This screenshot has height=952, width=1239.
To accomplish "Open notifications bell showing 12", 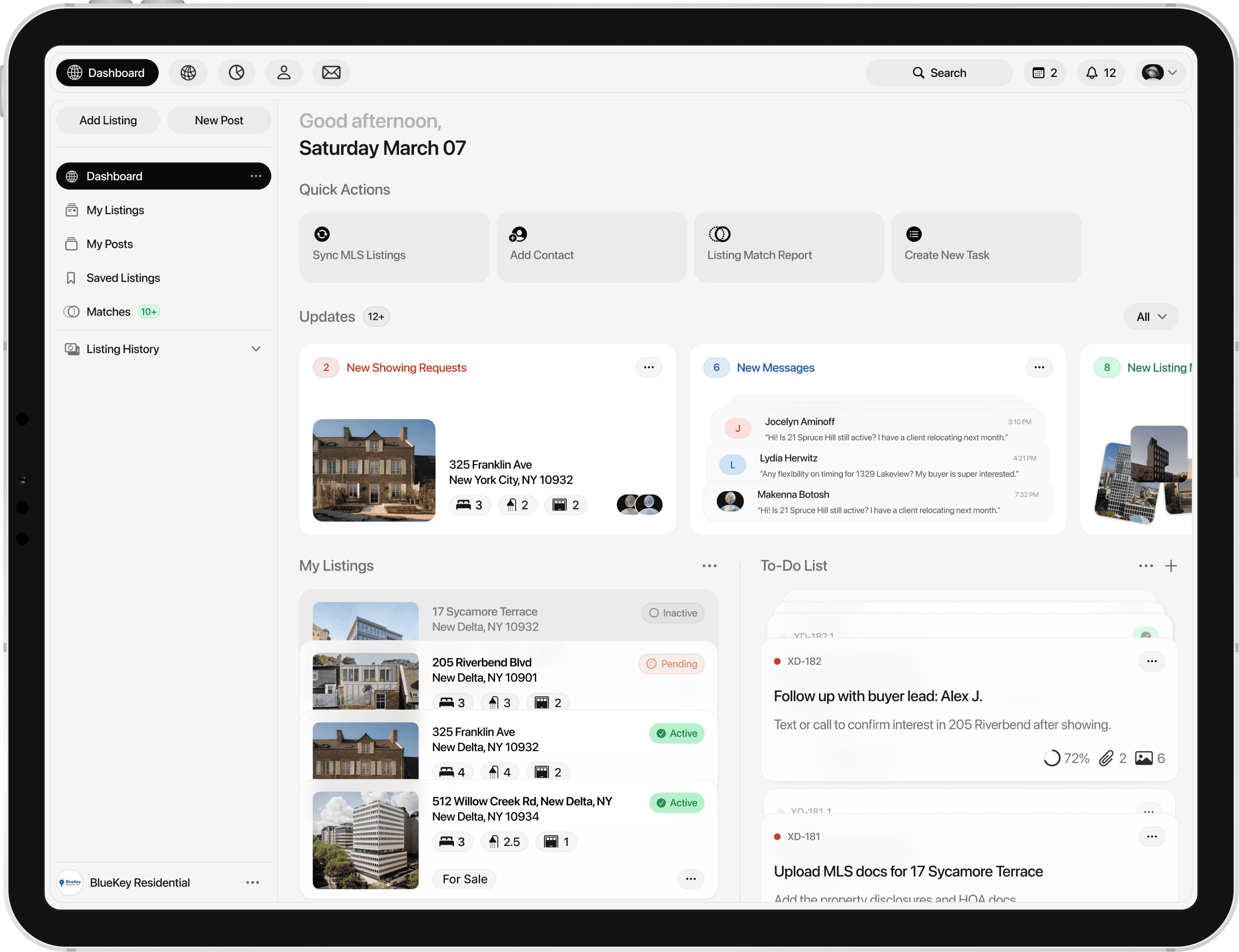I will point(1100,72).
